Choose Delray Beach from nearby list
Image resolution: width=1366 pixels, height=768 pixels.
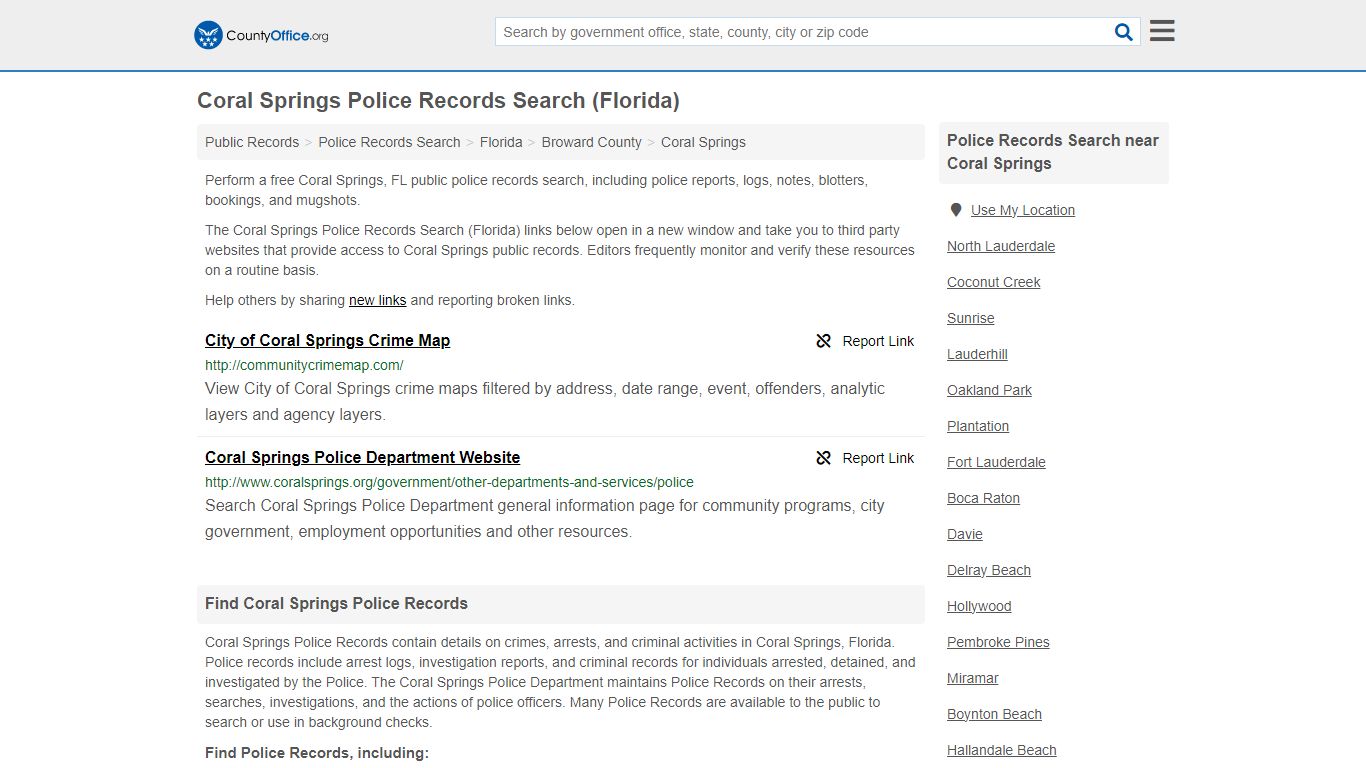(x=989, y=570)
